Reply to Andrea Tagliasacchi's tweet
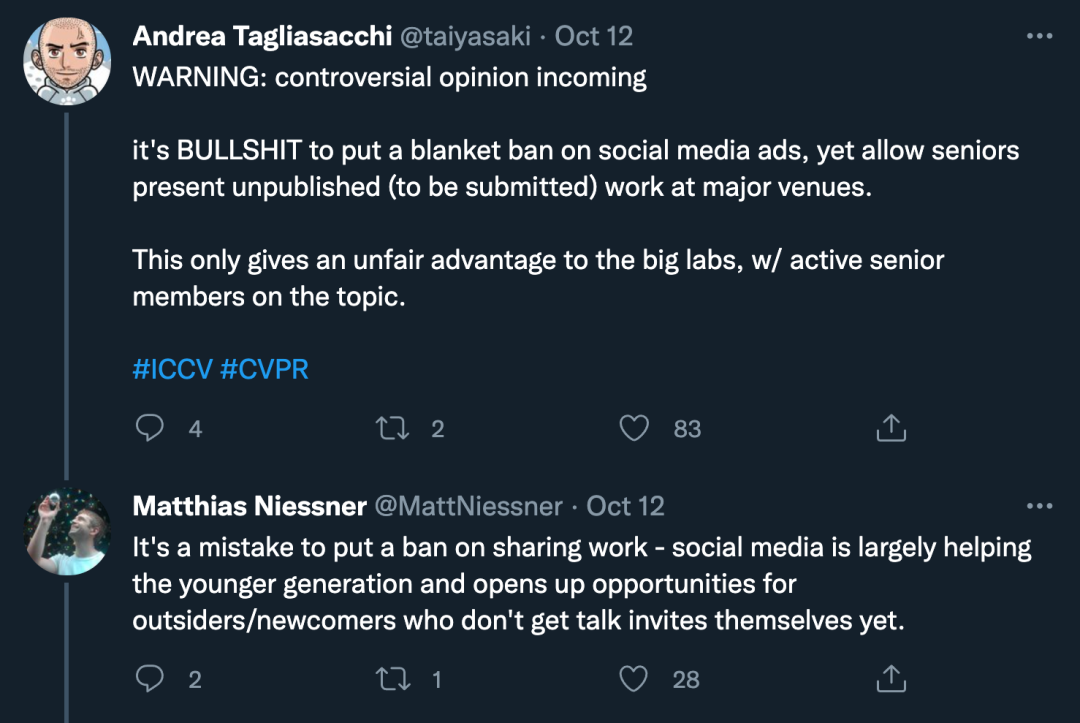The width and height of the screenshot is (1080, 723). 150,429
